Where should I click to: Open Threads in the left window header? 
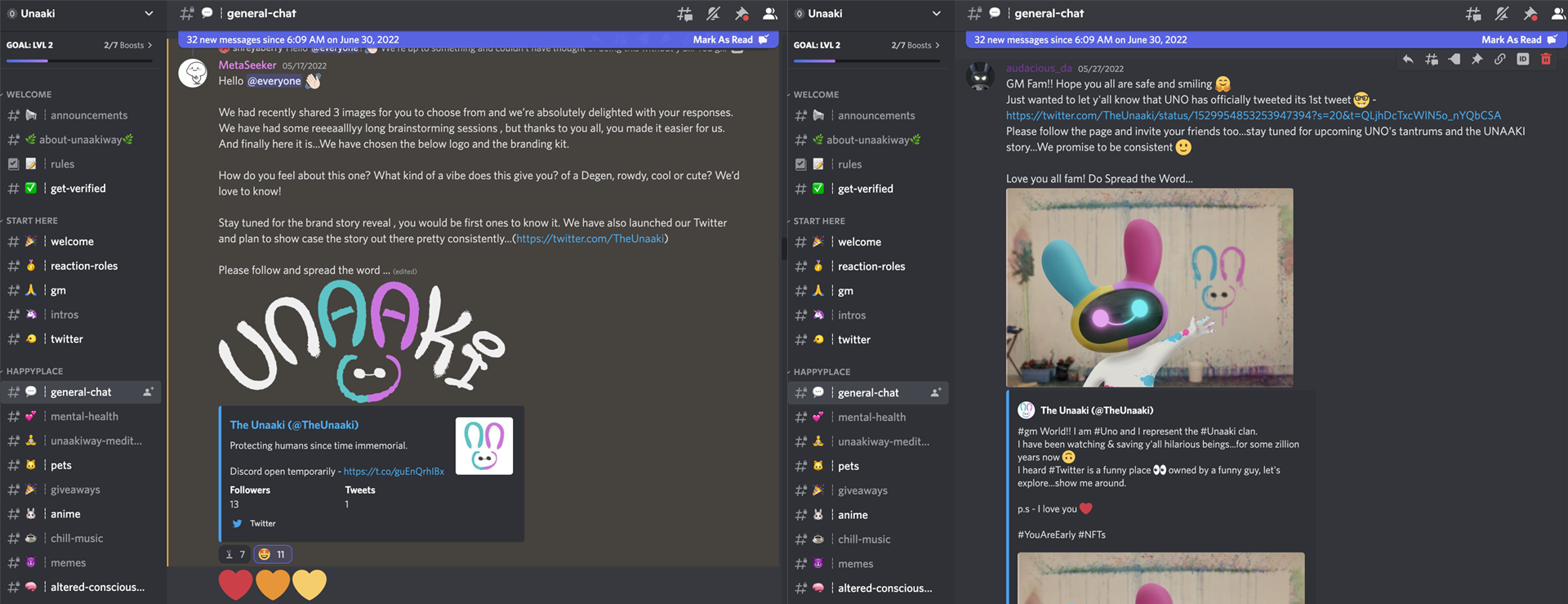coord(684,14)
